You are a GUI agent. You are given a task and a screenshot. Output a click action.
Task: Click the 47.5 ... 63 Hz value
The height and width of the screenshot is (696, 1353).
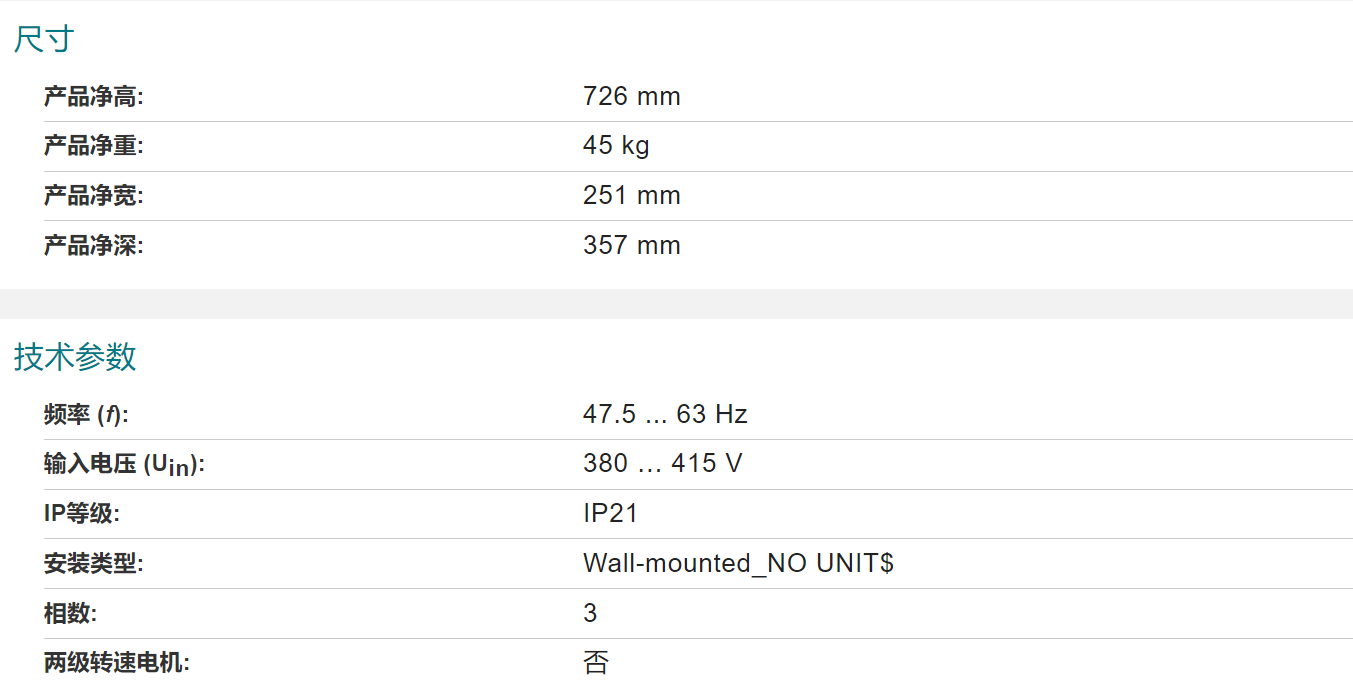[666, 414]
